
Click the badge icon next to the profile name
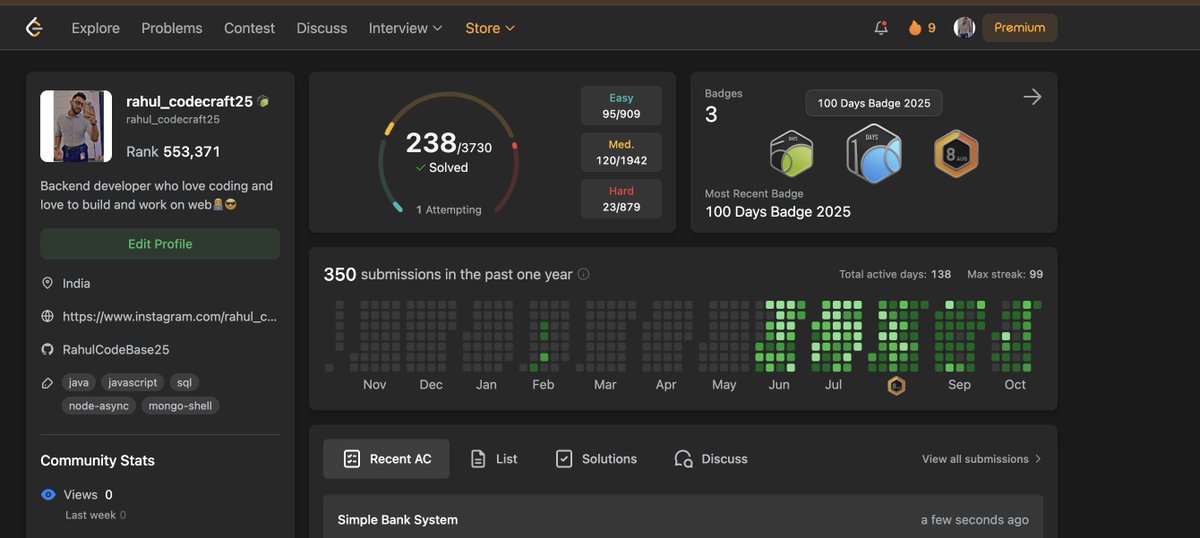(263, 101)
